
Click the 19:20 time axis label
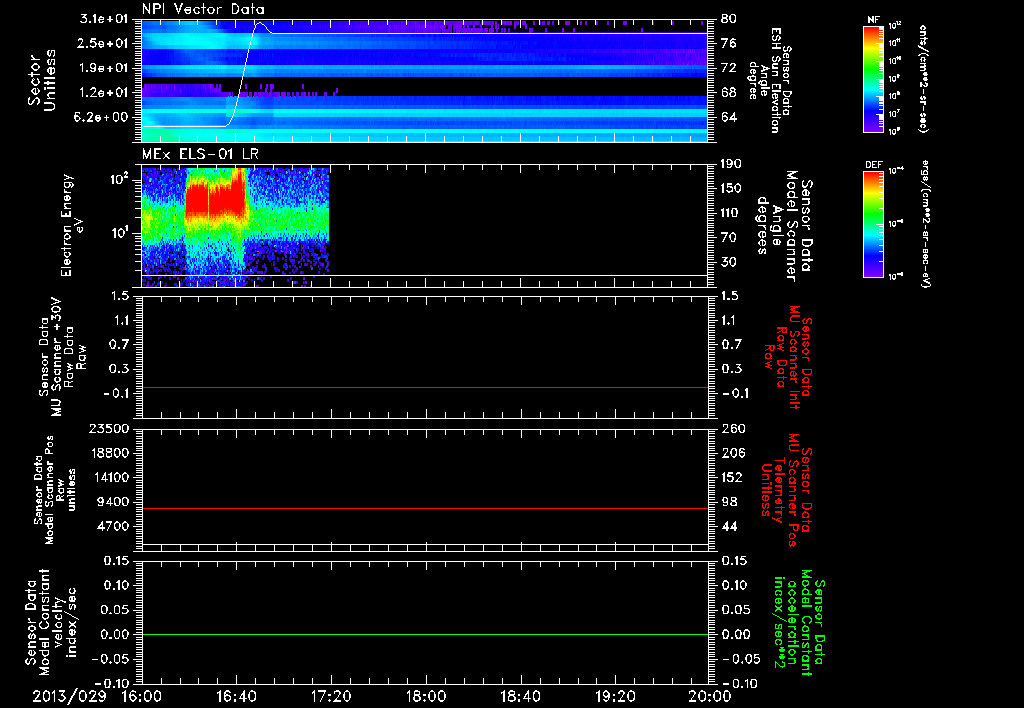615,696
